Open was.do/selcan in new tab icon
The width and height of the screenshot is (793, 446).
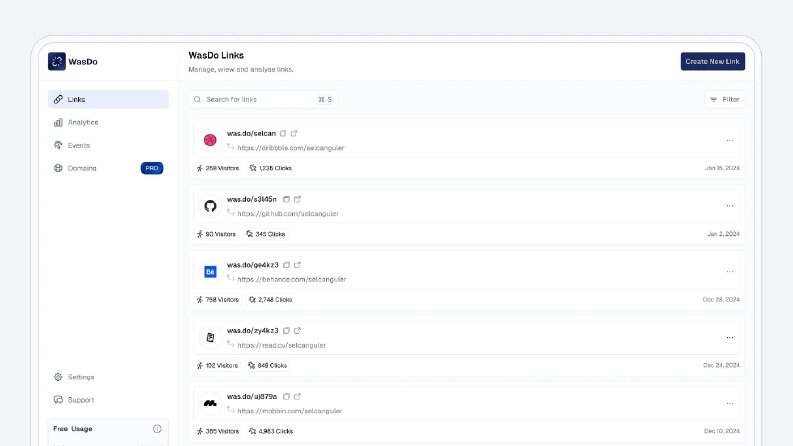coord(294,133)
